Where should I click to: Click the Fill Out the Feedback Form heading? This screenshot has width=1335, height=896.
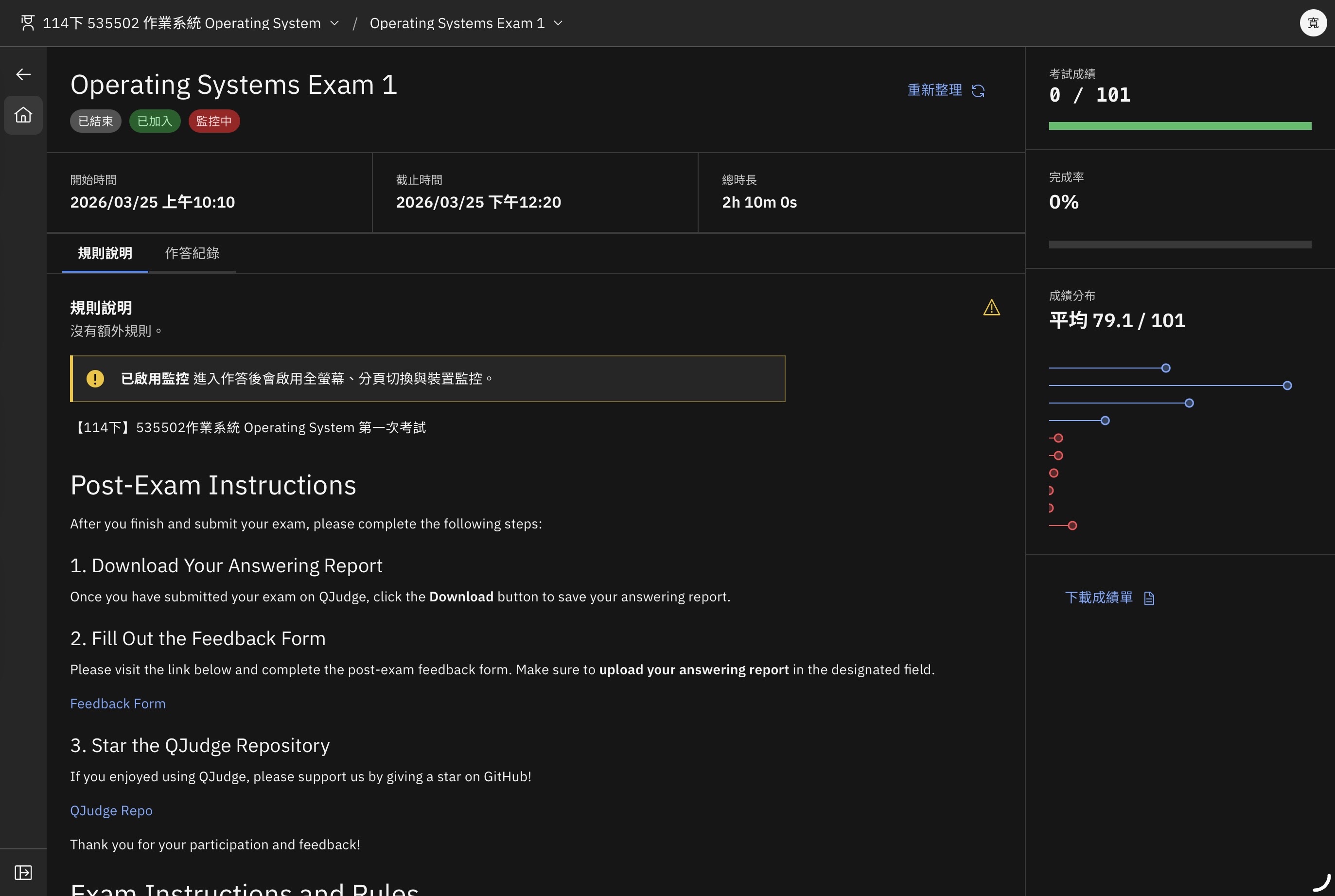(x=198, y=638)
